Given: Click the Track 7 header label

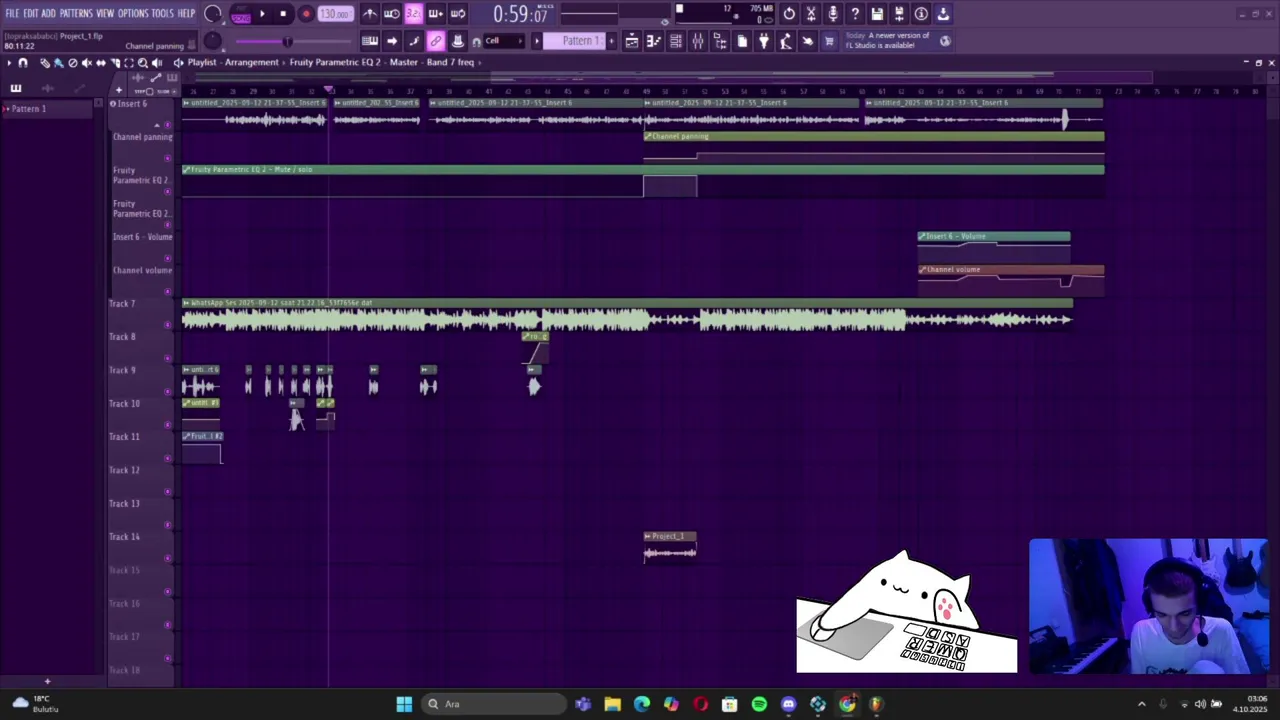Looking at the screenshot, I should 122,304.
